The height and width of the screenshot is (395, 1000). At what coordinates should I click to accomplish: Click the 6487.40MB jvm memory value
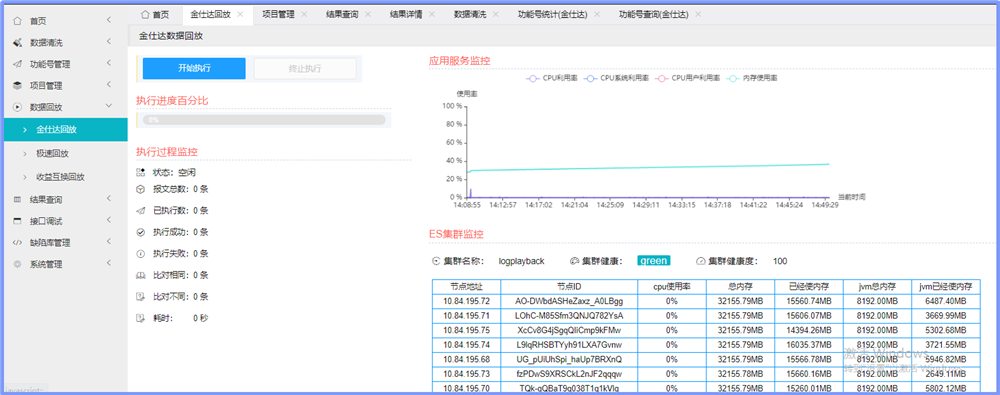pyautogui.click(x=946, y=301)
